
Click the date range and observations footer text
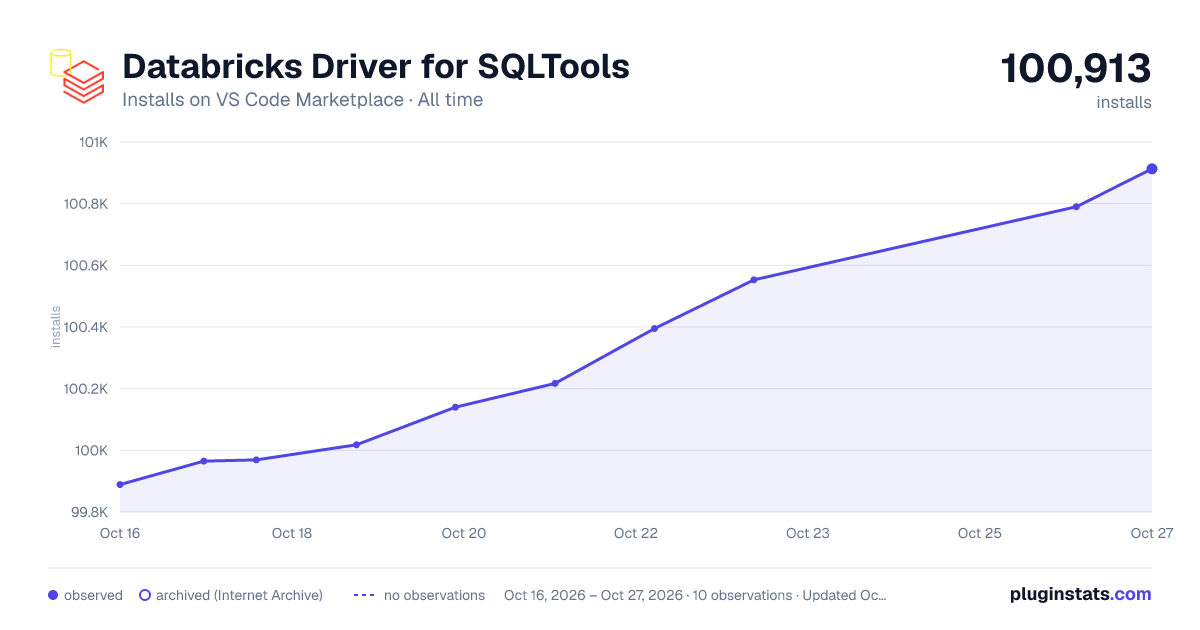[695, 595]
